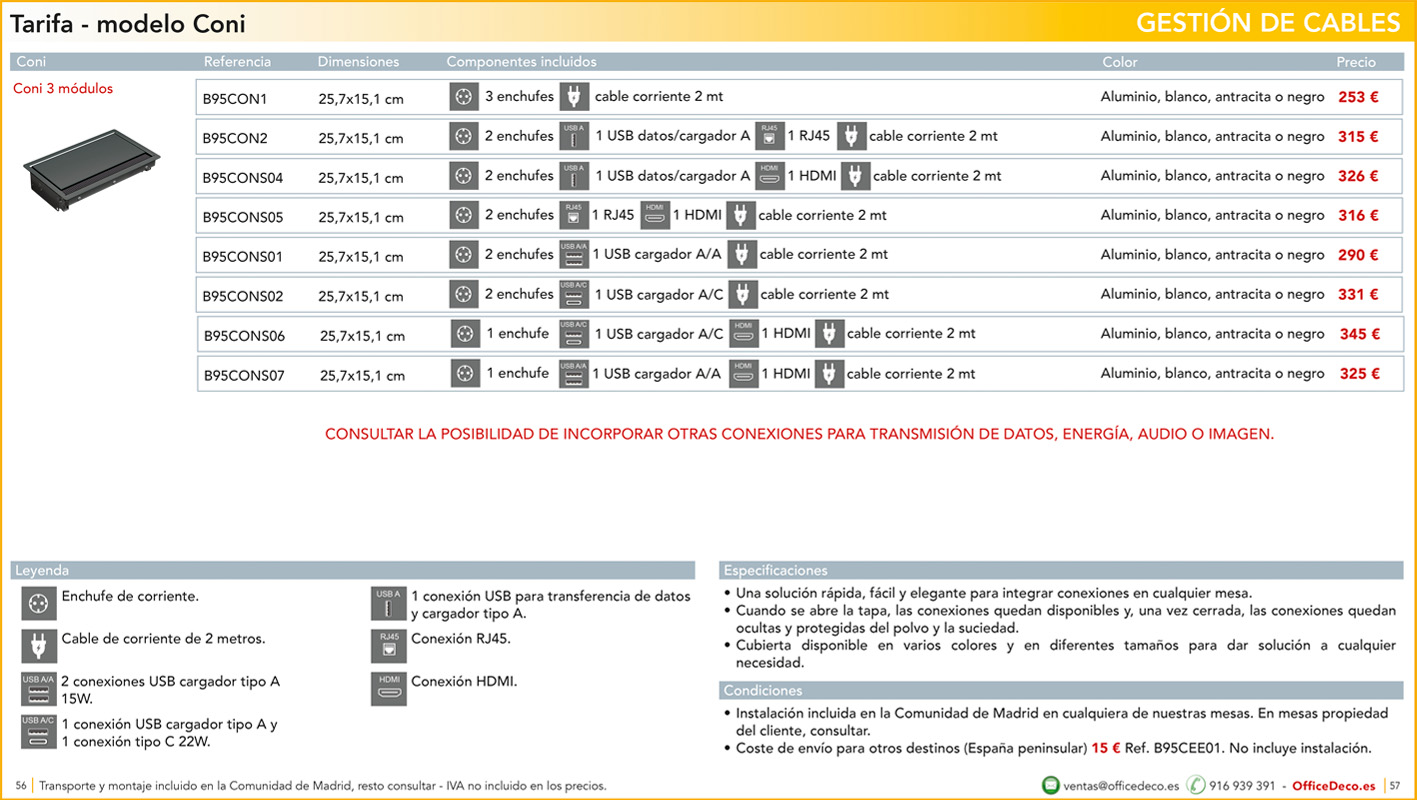Click the 15 € shipping cost text
This screenshot has width=1417, height=800.
tap(1104, 748)
